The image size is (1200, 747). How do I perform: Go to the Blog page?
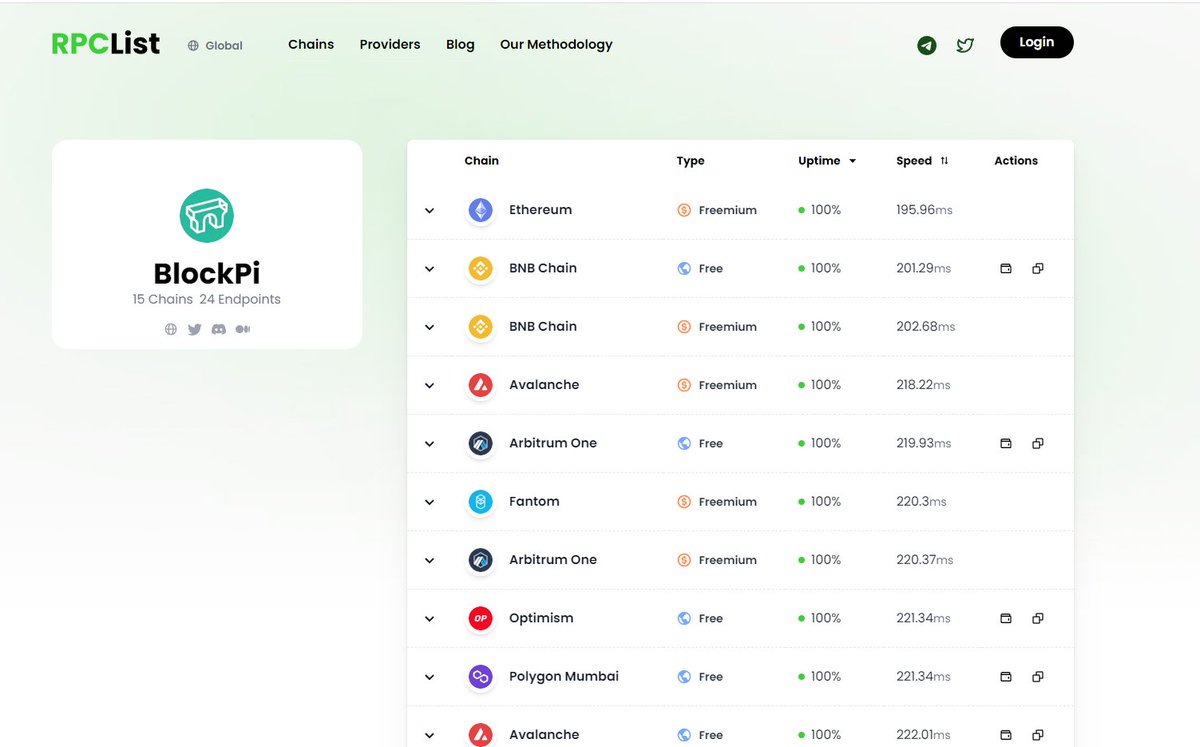[x=460, y=44]
